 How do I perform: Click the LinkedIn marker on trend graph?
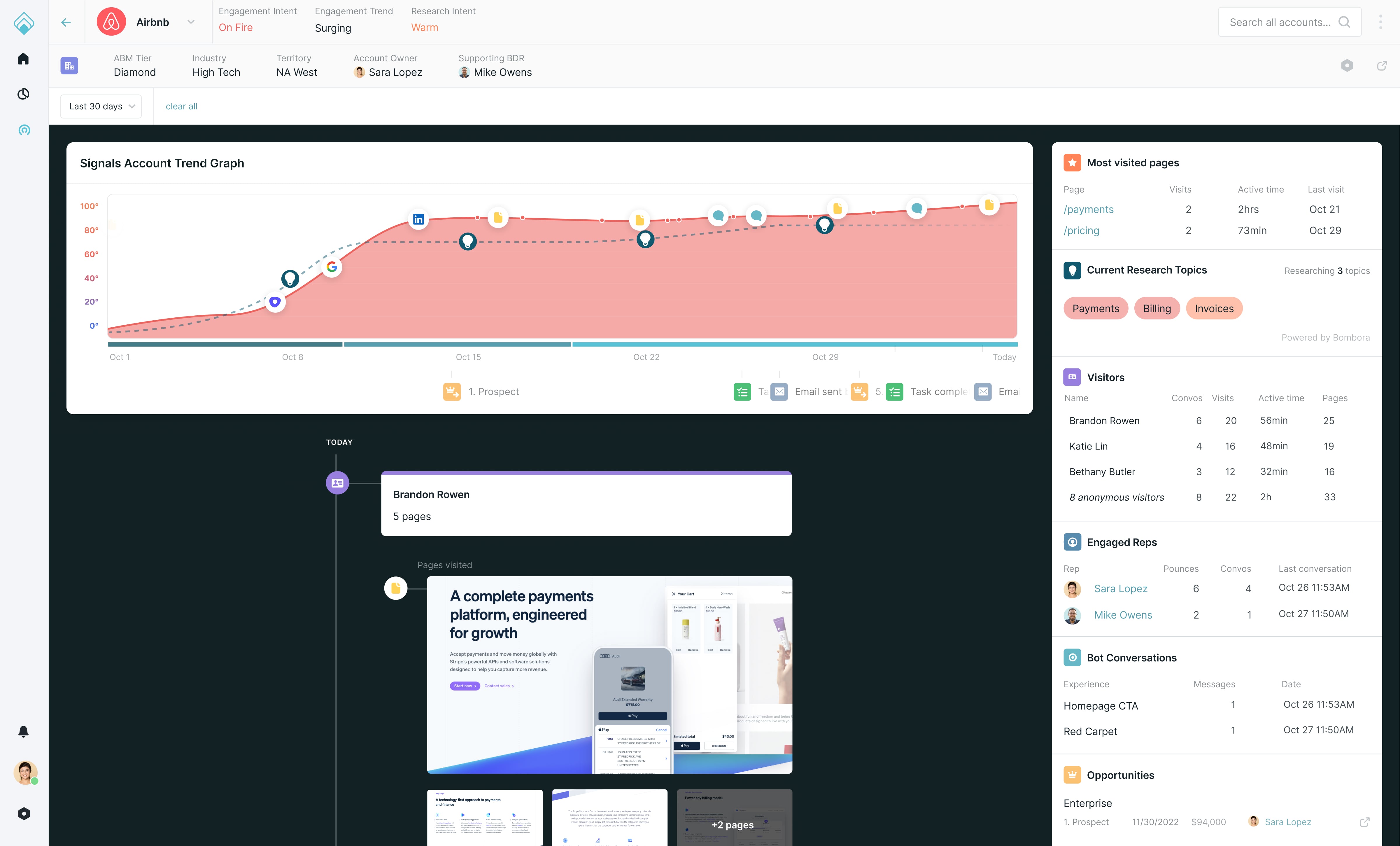[418, 219]
